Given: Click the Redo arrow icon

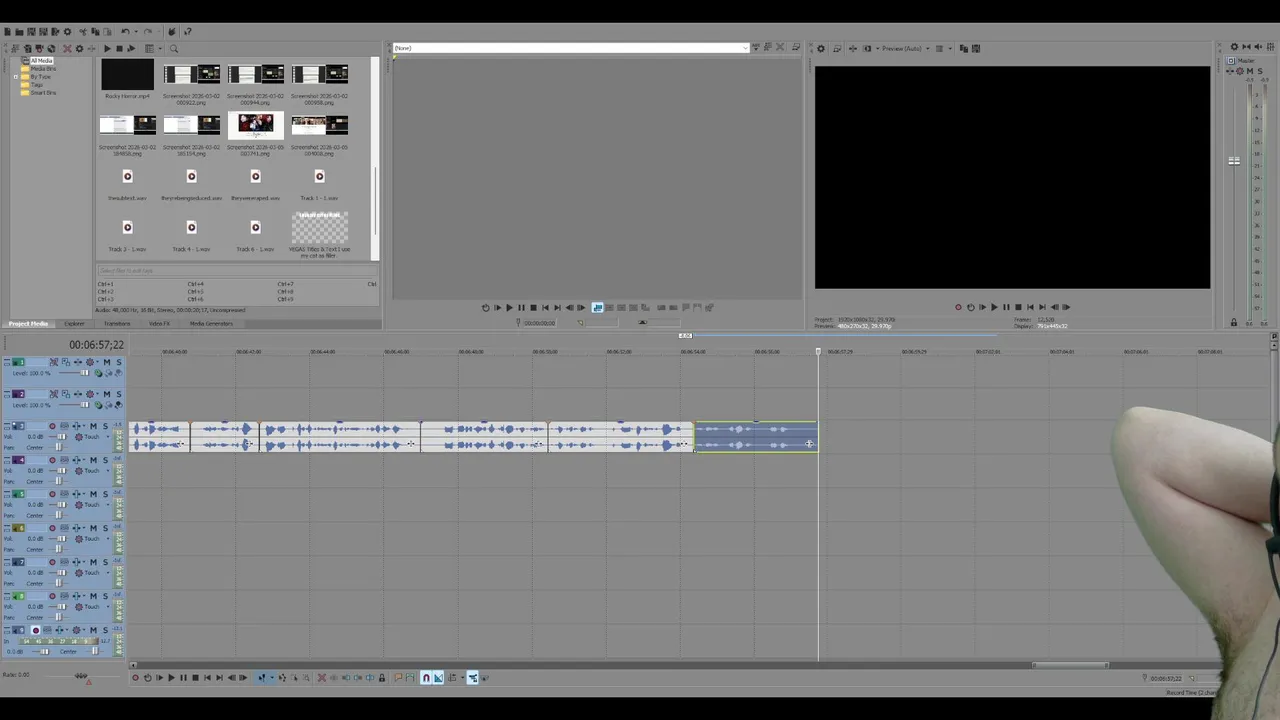Looking at the screenshot, I should click(148, 32).
